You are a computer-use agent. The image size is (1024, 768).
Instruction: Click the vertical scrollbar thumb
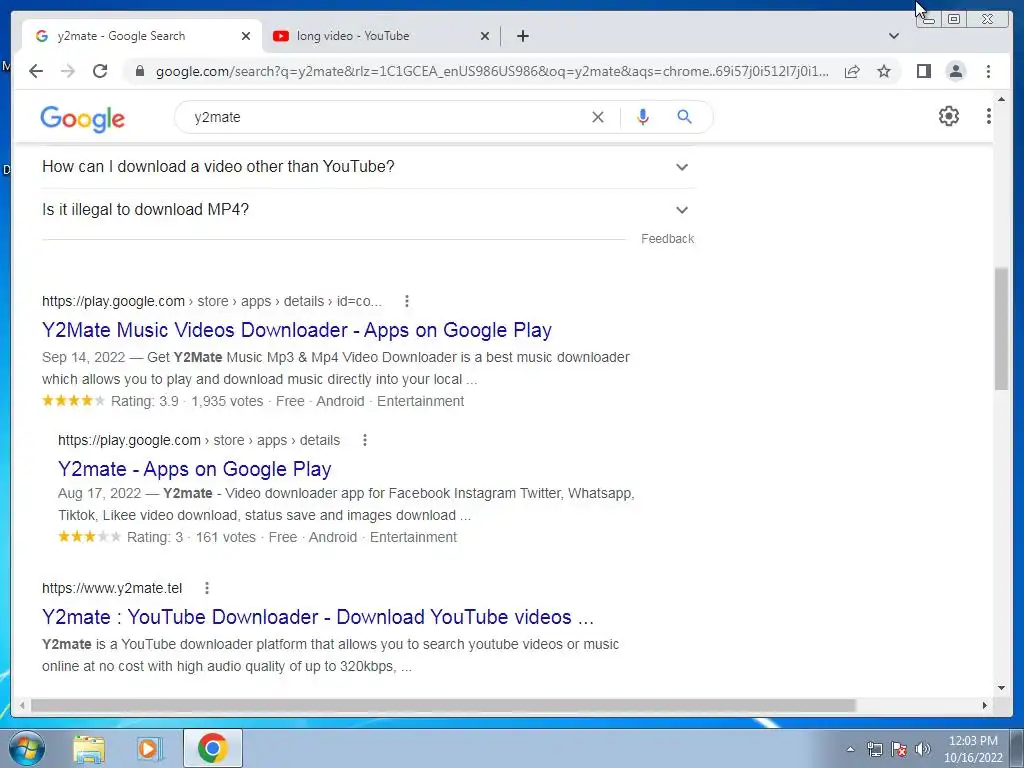[1002, 328]
